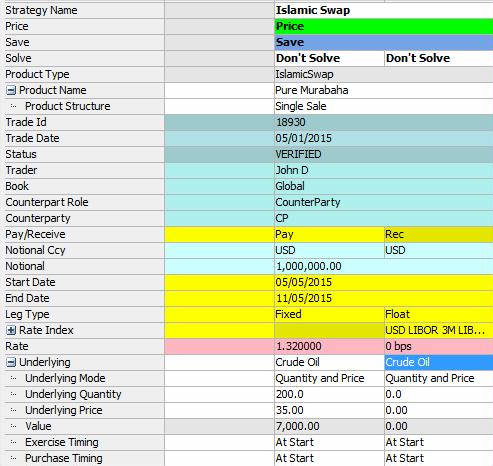Click the Underlying Price 35.00 cell
The image size is (493, 466).
[329, 410]
